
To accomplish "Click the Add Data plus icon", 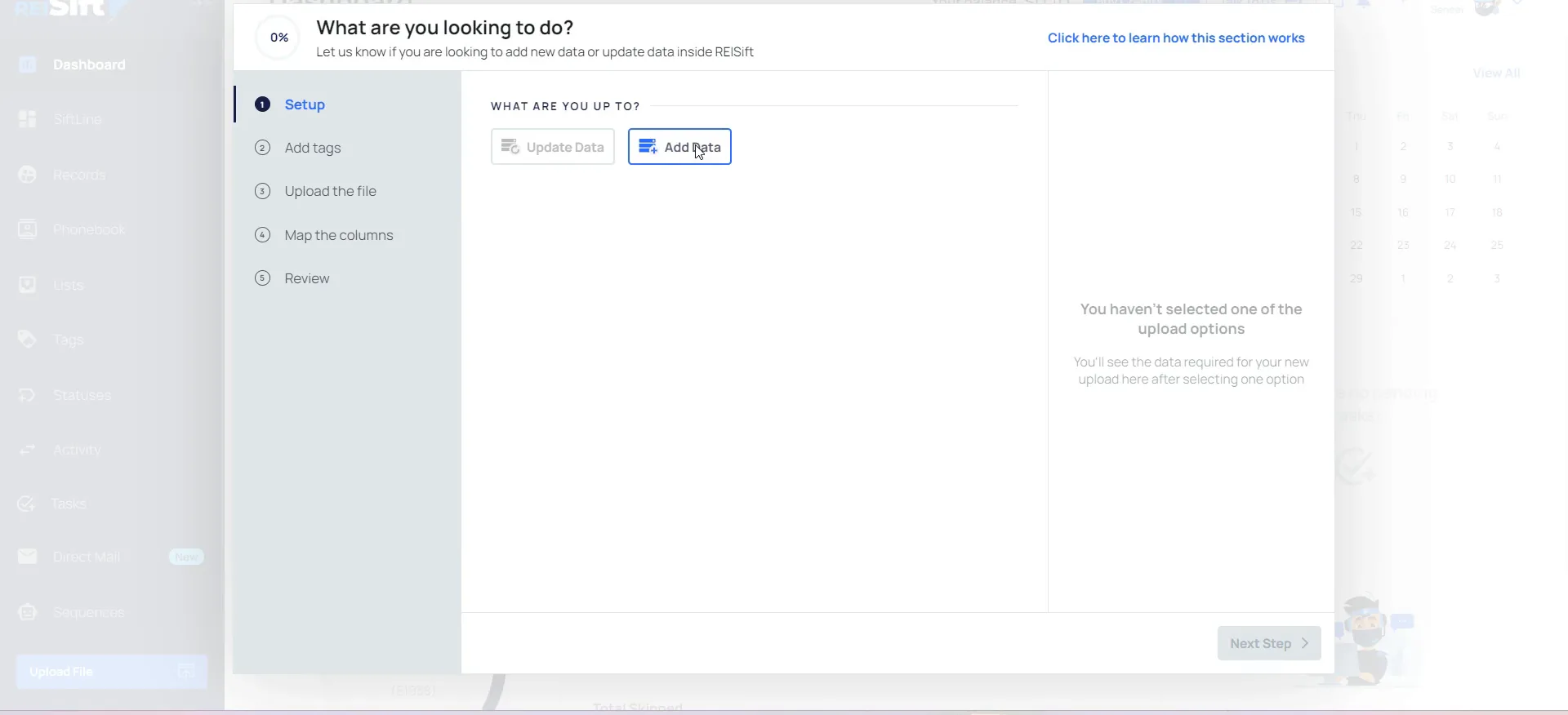I will [x=648, y=147].
